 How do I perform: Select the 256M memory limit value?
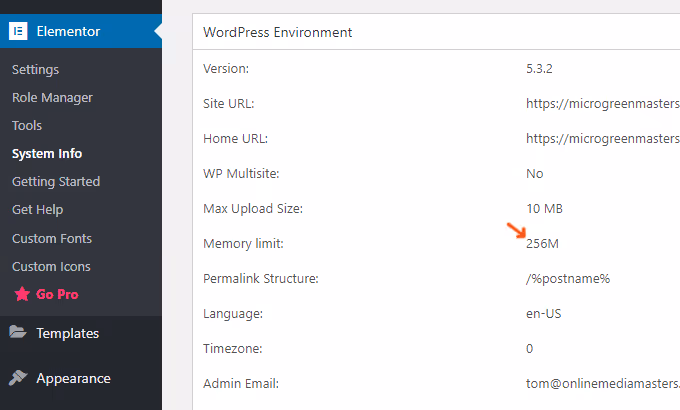point(542,243)
